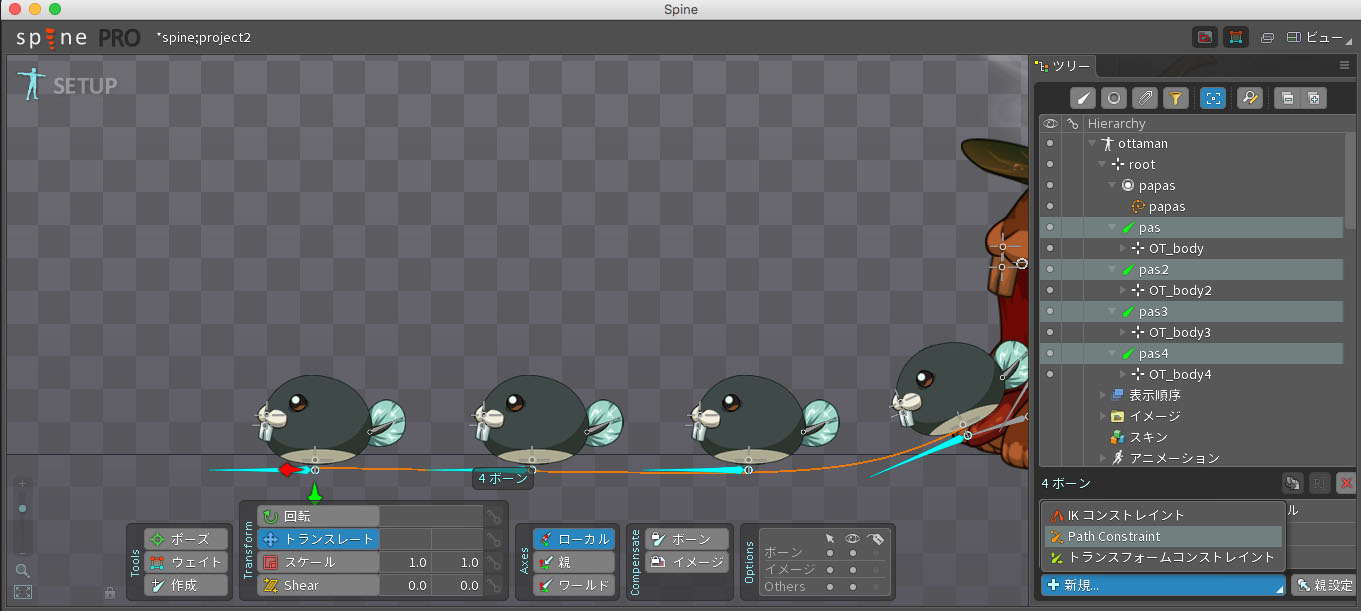Select the スキン tree item
The image size is (1361, 611).
click(x=1149, y=437)
